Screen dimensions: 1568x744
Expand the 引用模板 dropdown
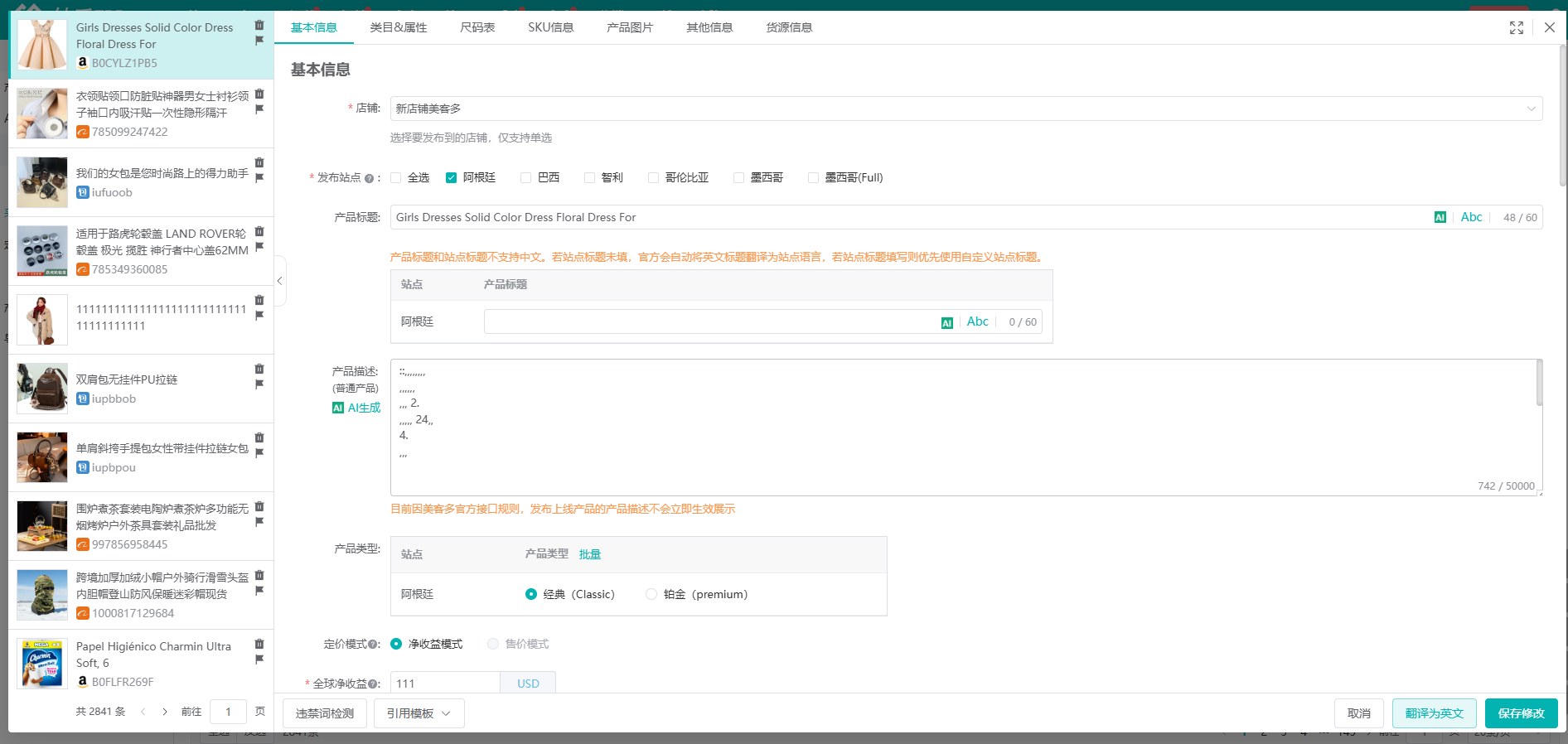coord(419,713)
